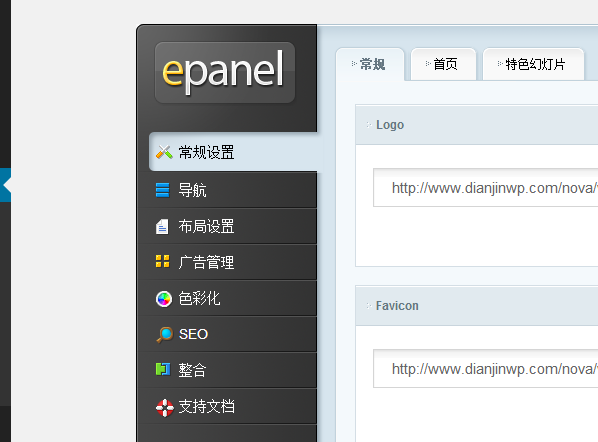Click the color wheel 色彩化 icon

click(x=164, y=299)
